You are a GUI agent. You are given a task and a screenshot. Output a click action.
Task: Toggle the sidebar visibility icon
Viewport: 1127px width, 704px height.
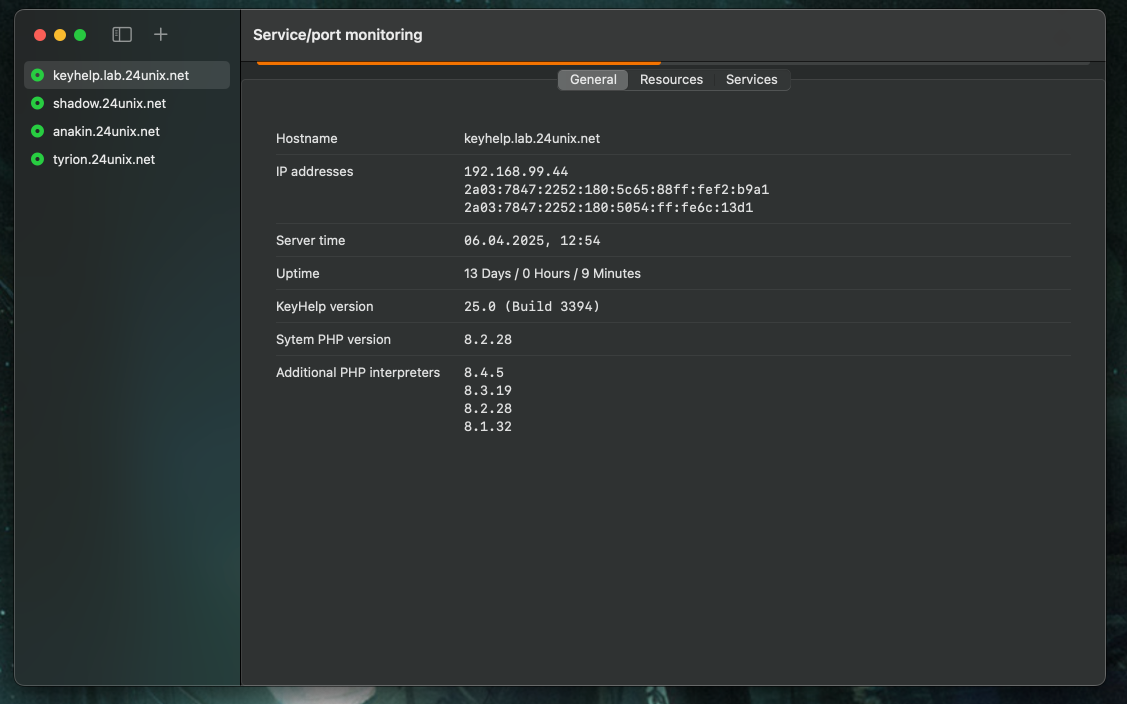click(x=122, y=35)
